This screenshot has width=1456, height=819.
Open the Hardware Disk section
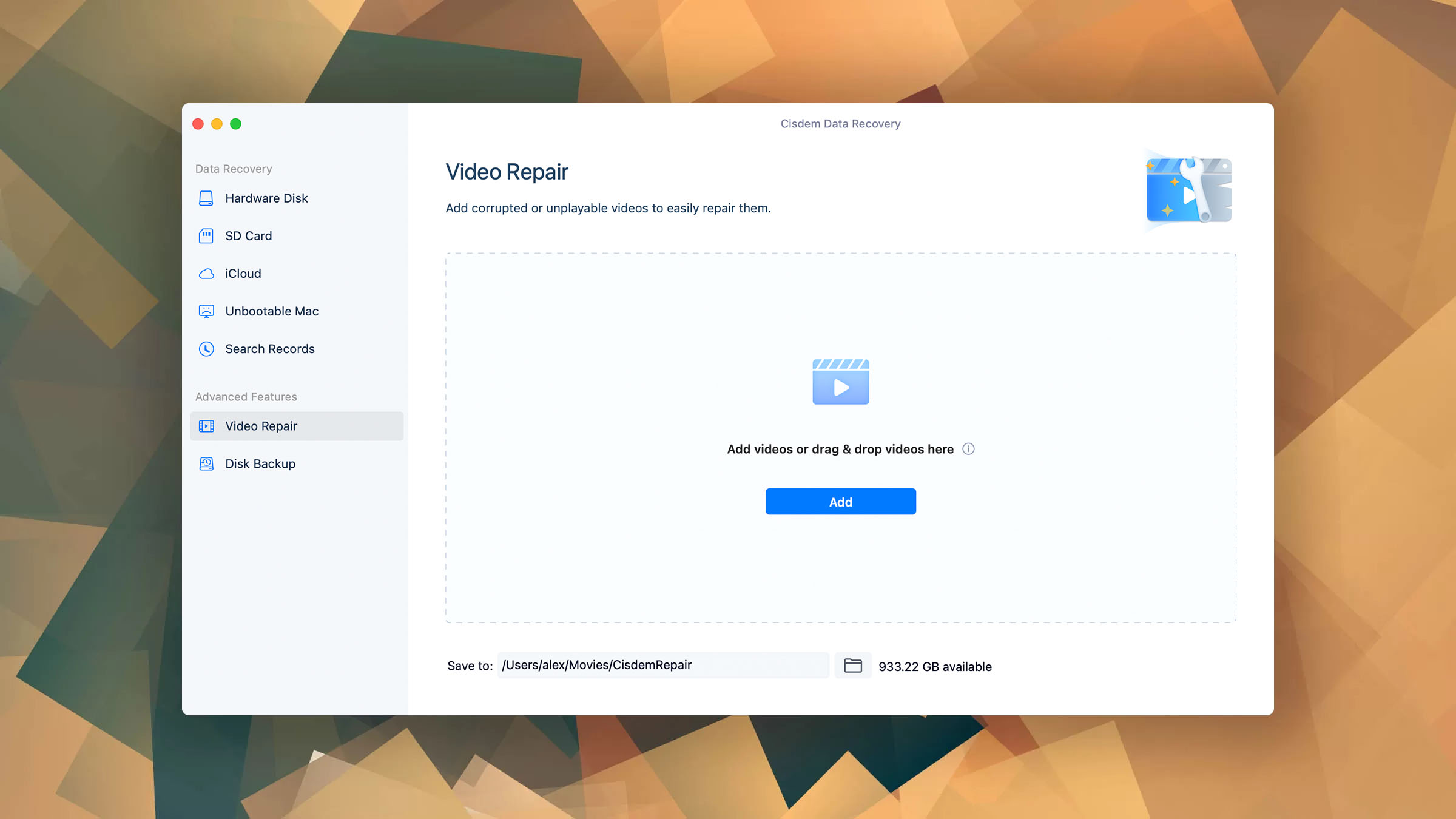click(297, 198)
